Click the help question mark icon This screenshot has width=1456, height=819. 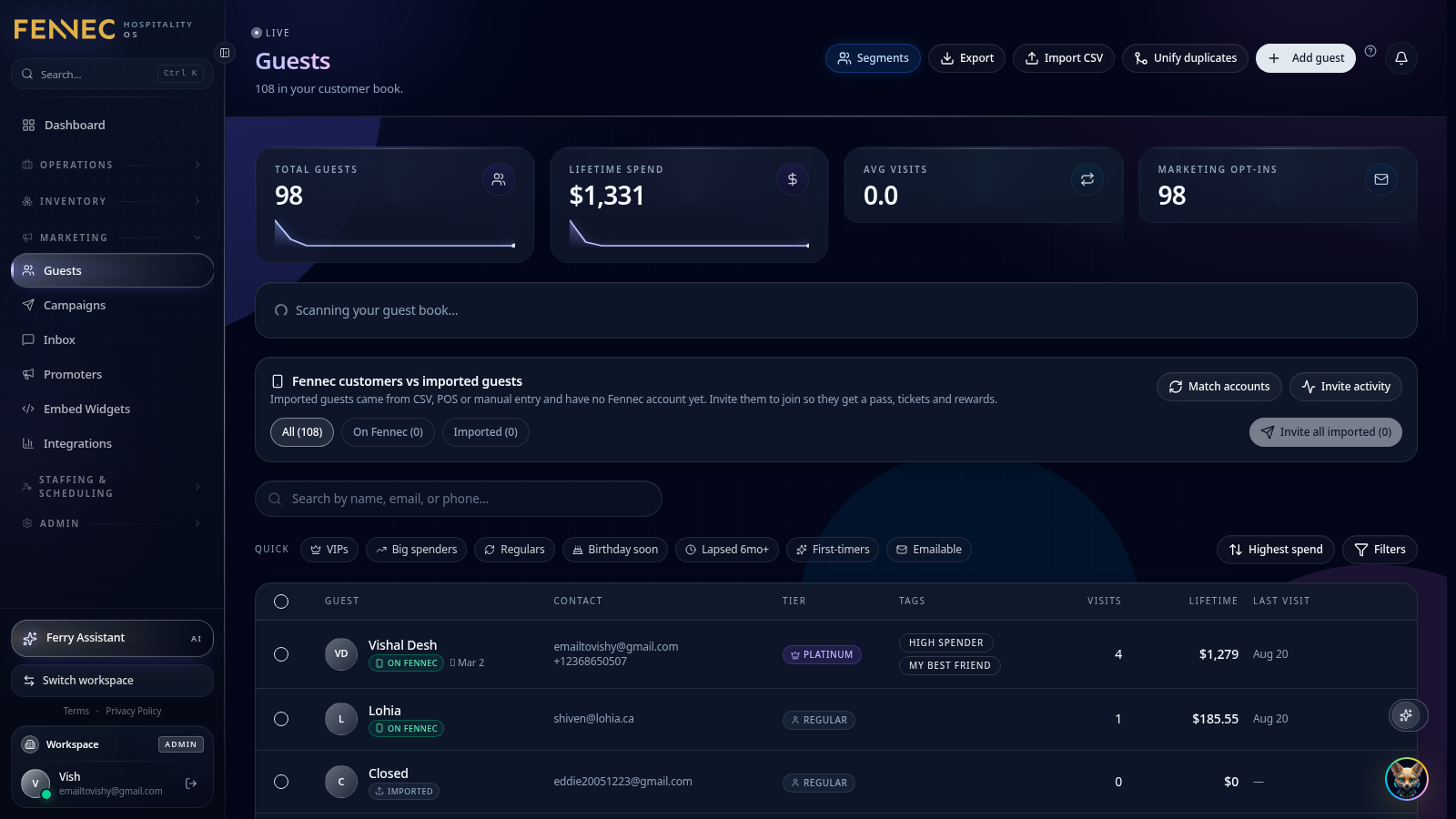coord(1370,51)
